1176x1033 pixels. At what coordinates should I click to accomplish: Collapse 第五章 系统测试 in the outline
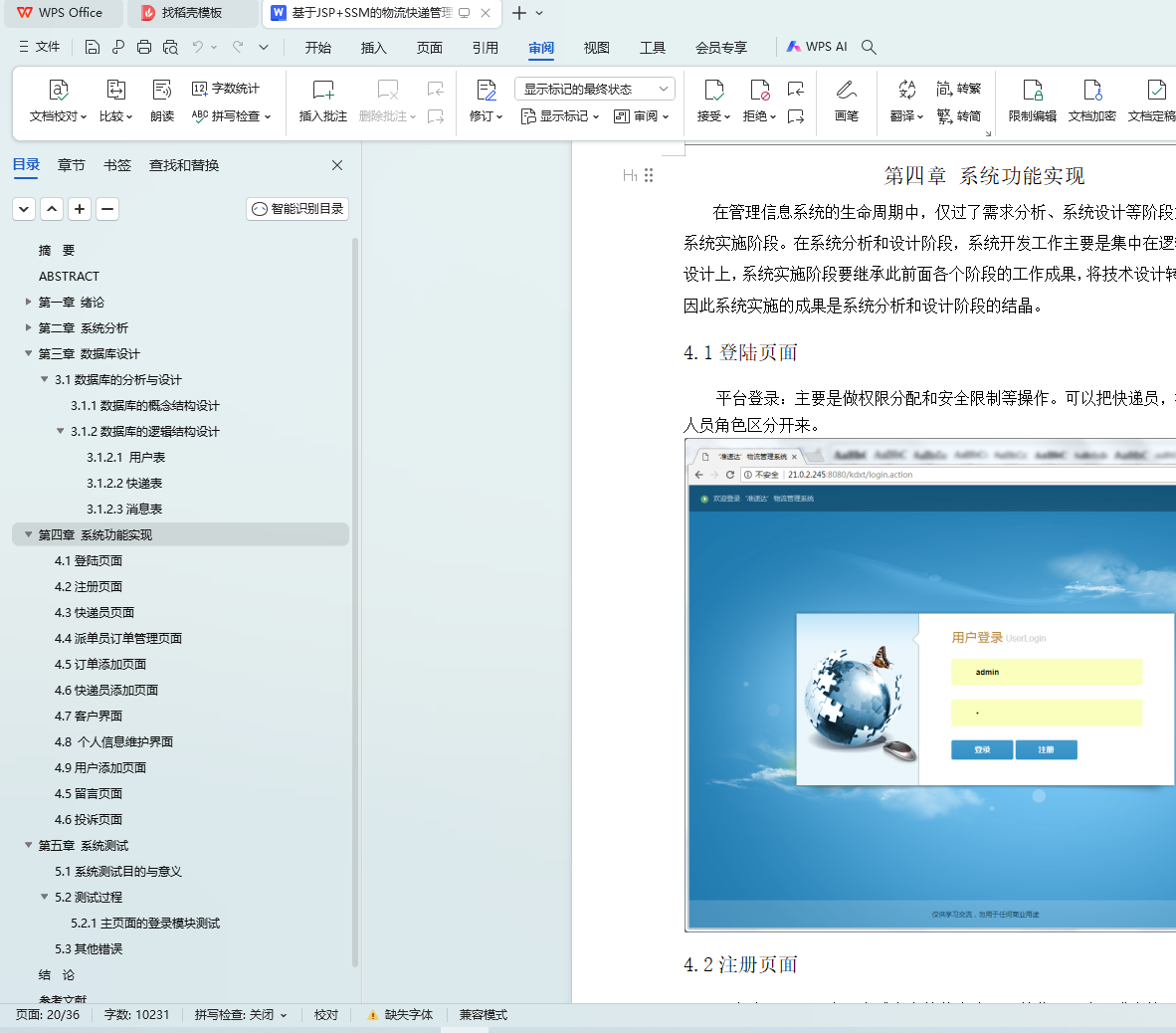[x=28, y=846]
